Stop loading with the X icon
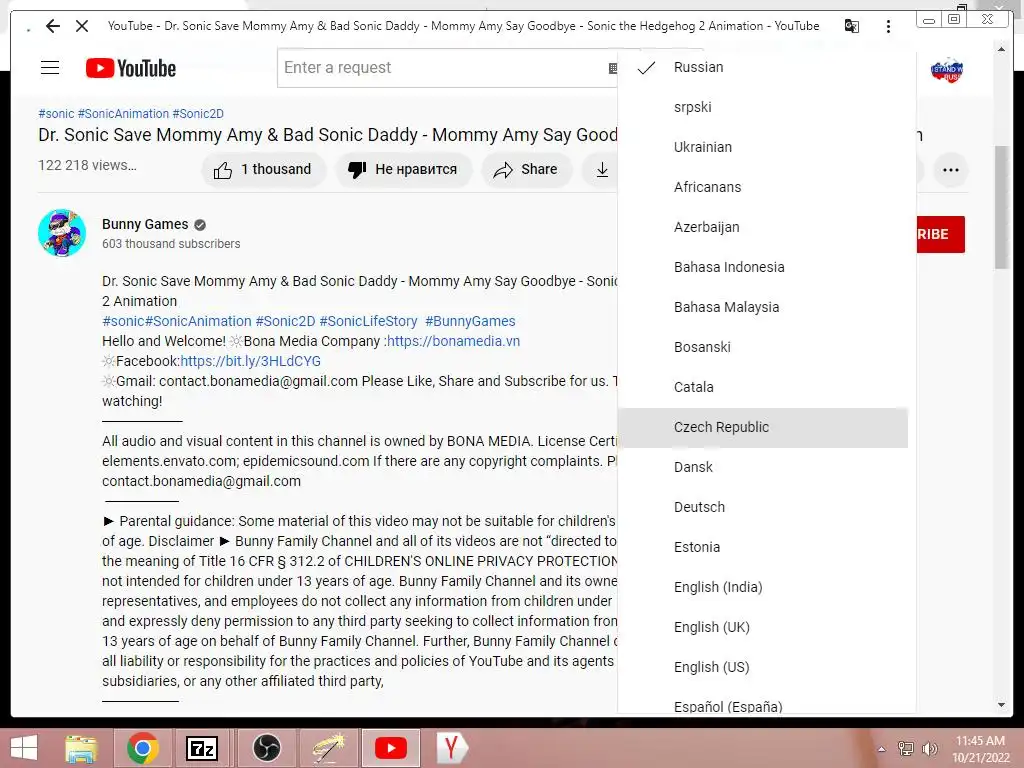This screenshot has width=1024, height=768. coord(82,26)
